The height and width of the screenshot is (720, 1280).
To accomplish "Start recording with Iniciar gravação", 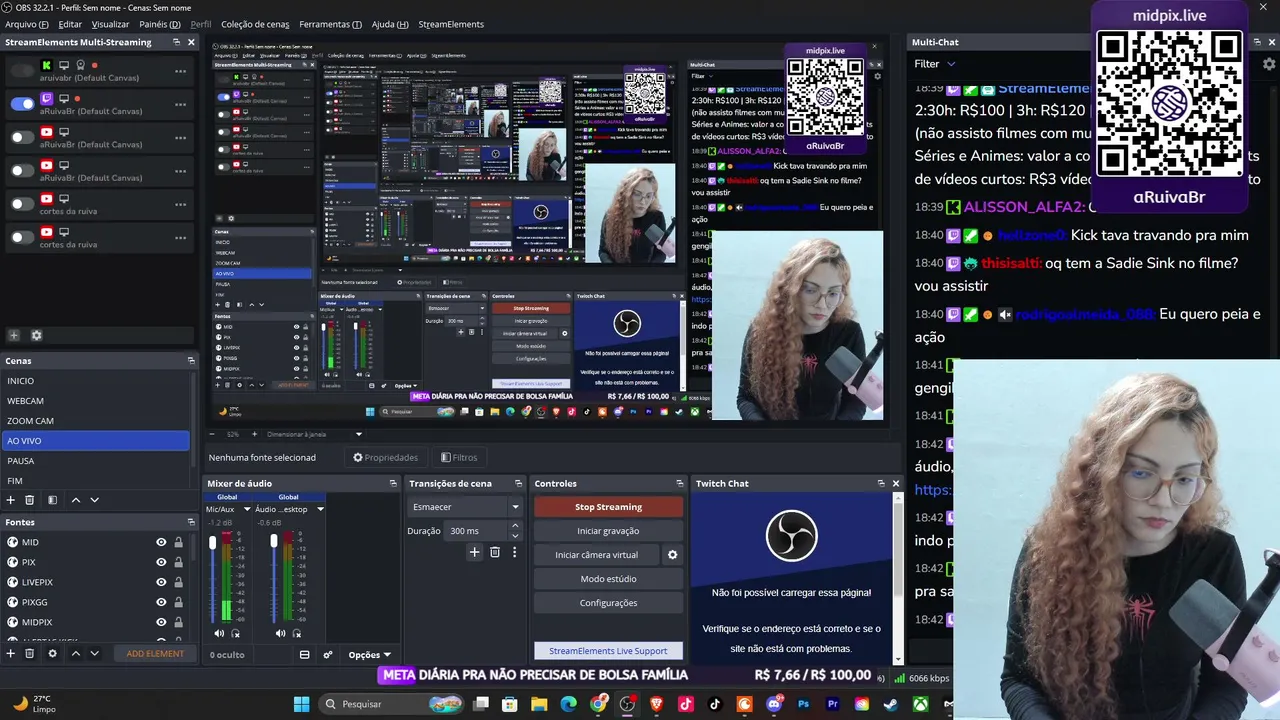I will [x=608, y=531].
